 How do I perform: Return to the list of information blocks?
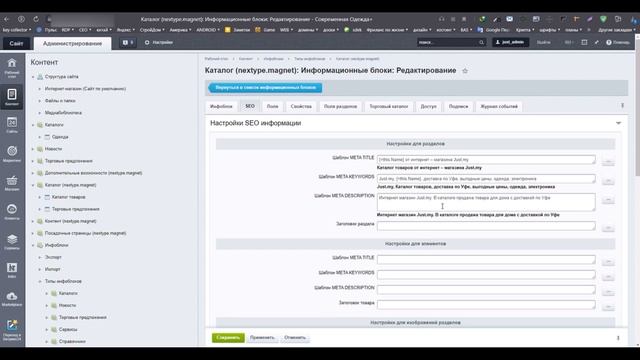click(265, 87)
